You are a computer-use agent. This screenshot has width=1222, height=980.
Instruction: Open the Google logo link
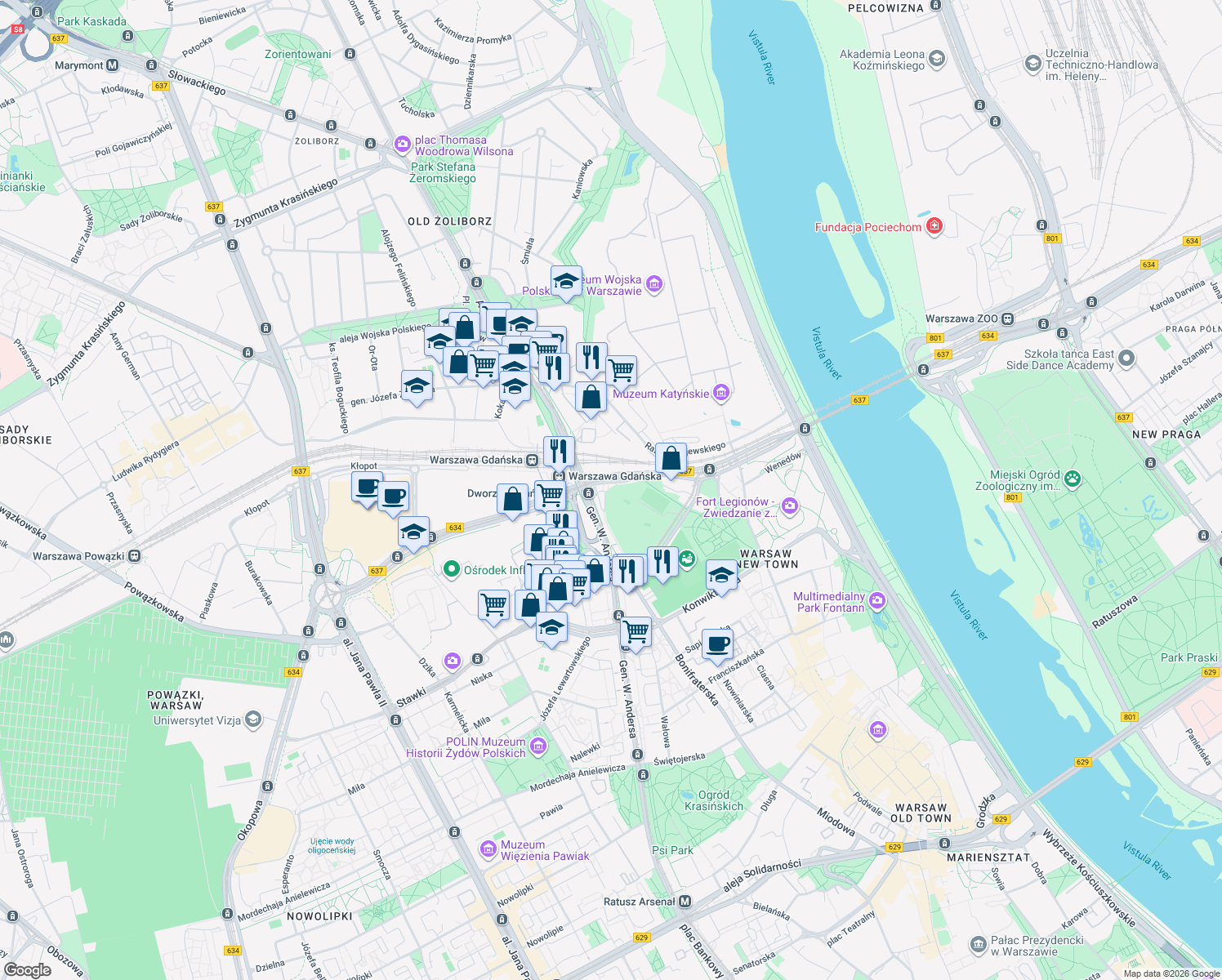point(27,970)
